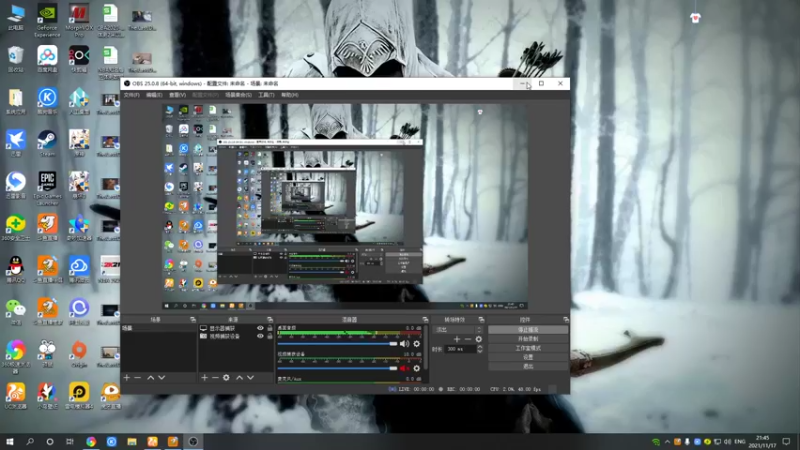Viewport: 800px width, 450px height.
Task: Mute desktop audio speaker icon
Action: 405,344
